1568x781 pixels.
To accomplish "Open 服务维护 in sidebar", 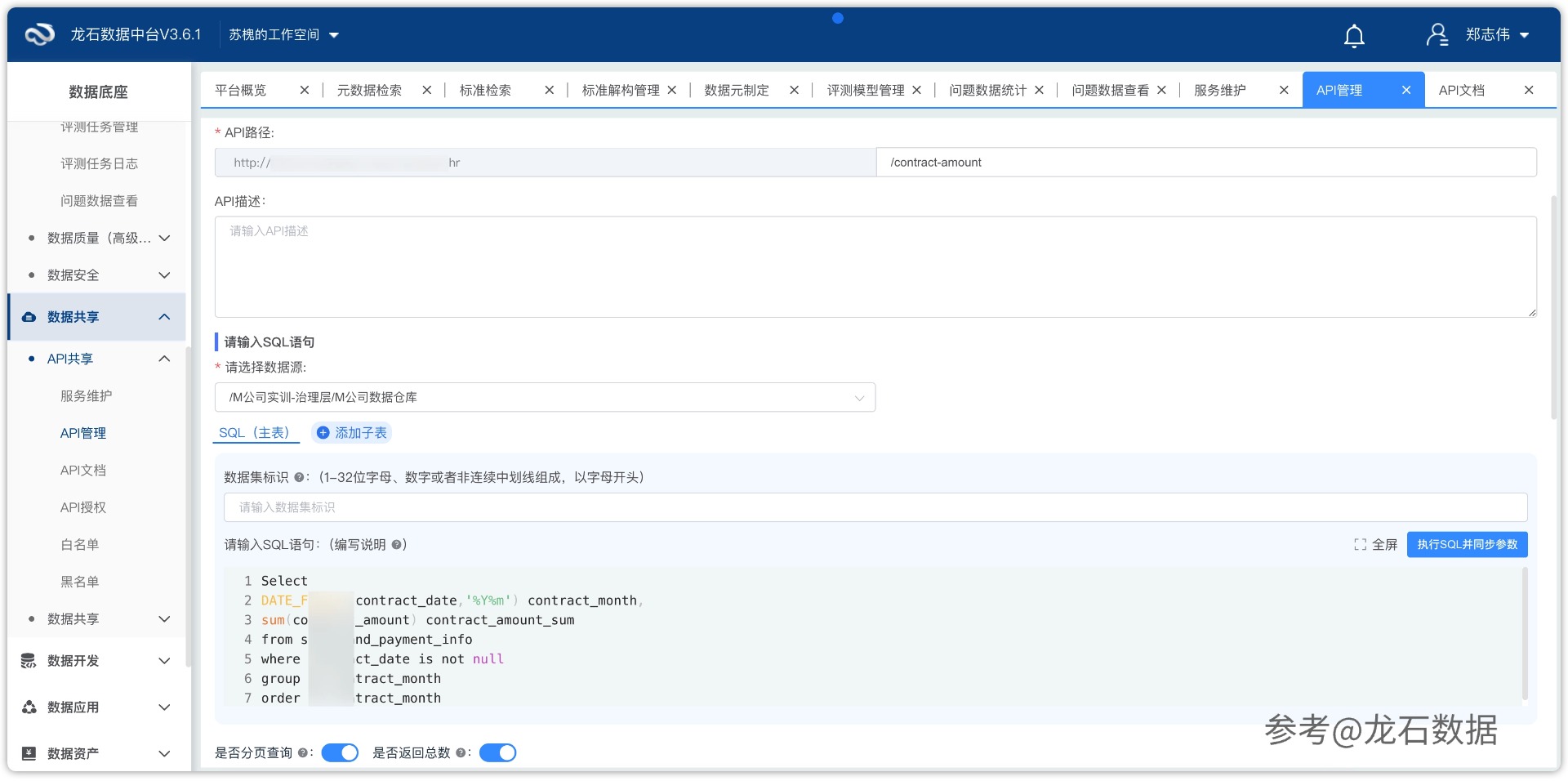I will 86,396.
